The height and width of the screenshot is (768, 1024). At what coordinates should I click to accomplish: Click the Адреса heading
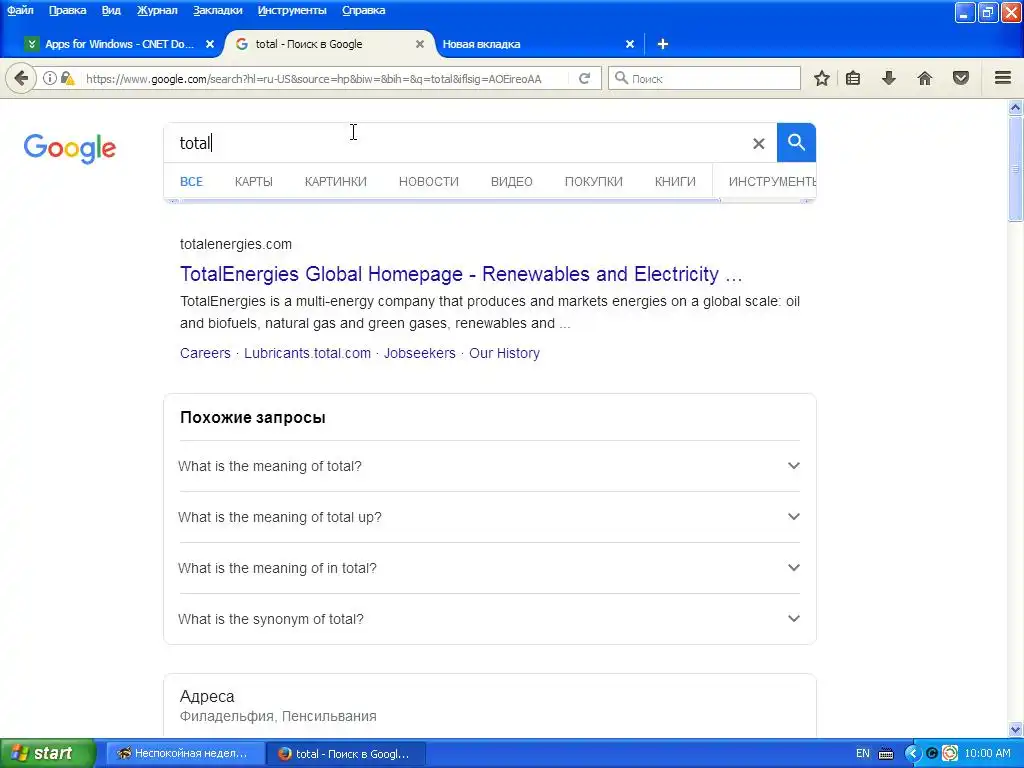point(207,696)
